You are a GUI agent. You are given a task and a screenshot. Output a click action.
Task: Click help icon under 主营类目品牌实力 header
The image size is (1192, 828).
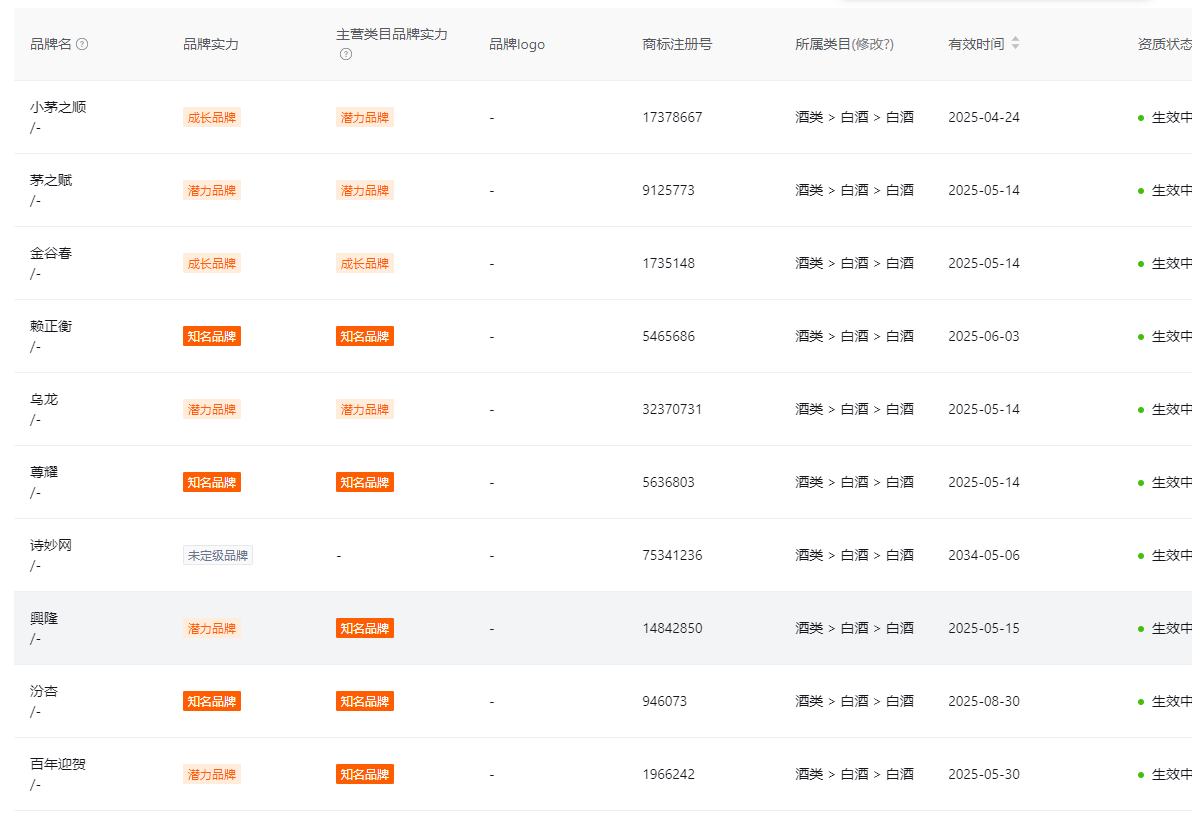tap(345, 54)
